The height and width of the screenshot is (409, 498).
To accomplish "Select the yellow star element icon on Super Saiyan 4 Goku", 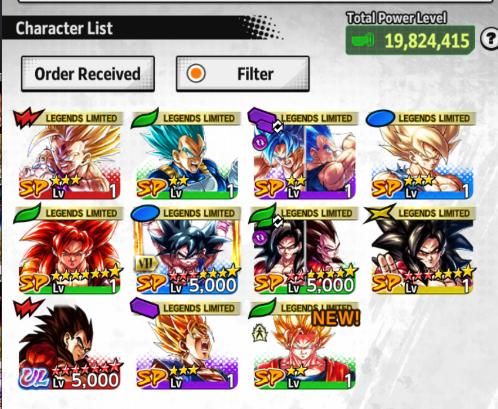I will point(380,213).
